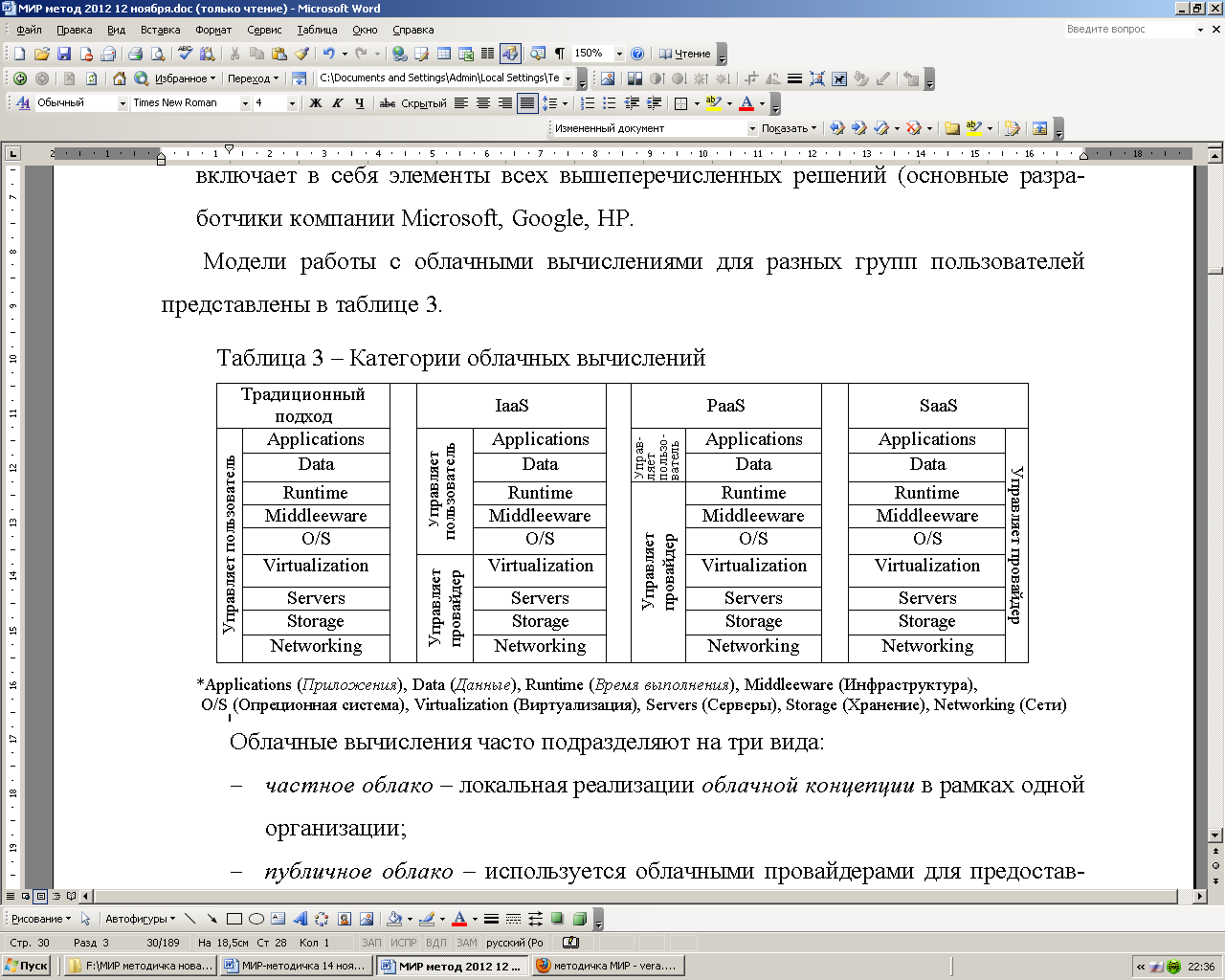
Task: Open the Columns layout button
Action: click(x=487, y=55)
